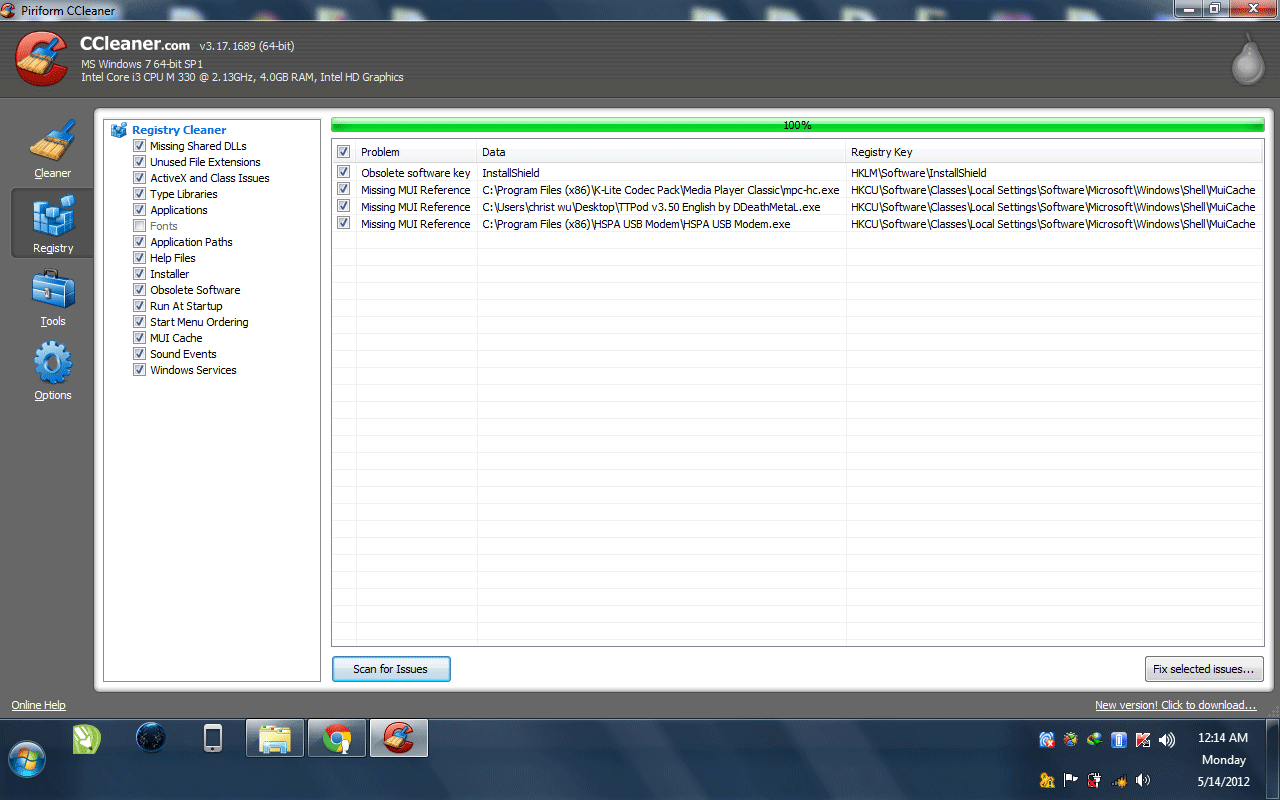Toggle the select-all checkbox in results header
The height and width of the screenshot is (800, 1280).
pyautogui.click(x=344, y=152)
